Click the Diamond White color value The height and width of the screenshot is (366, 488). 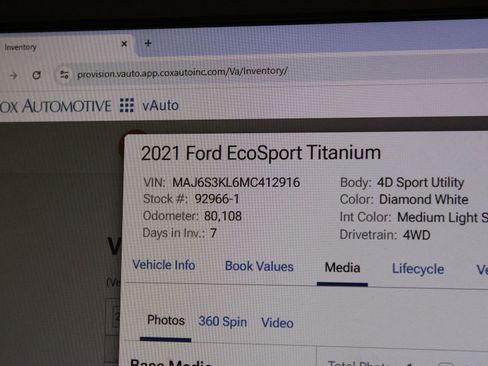pos(424,199)
